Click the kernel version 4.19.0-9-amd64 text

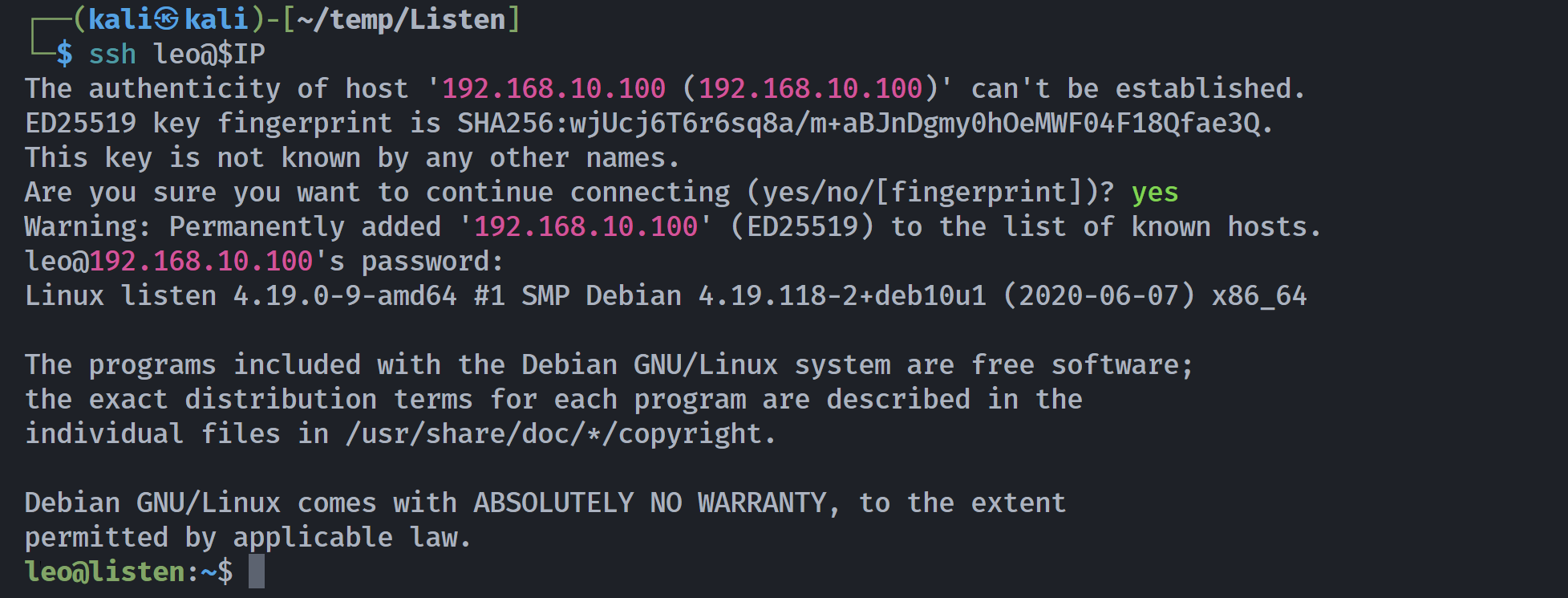(x=345, y=296)
